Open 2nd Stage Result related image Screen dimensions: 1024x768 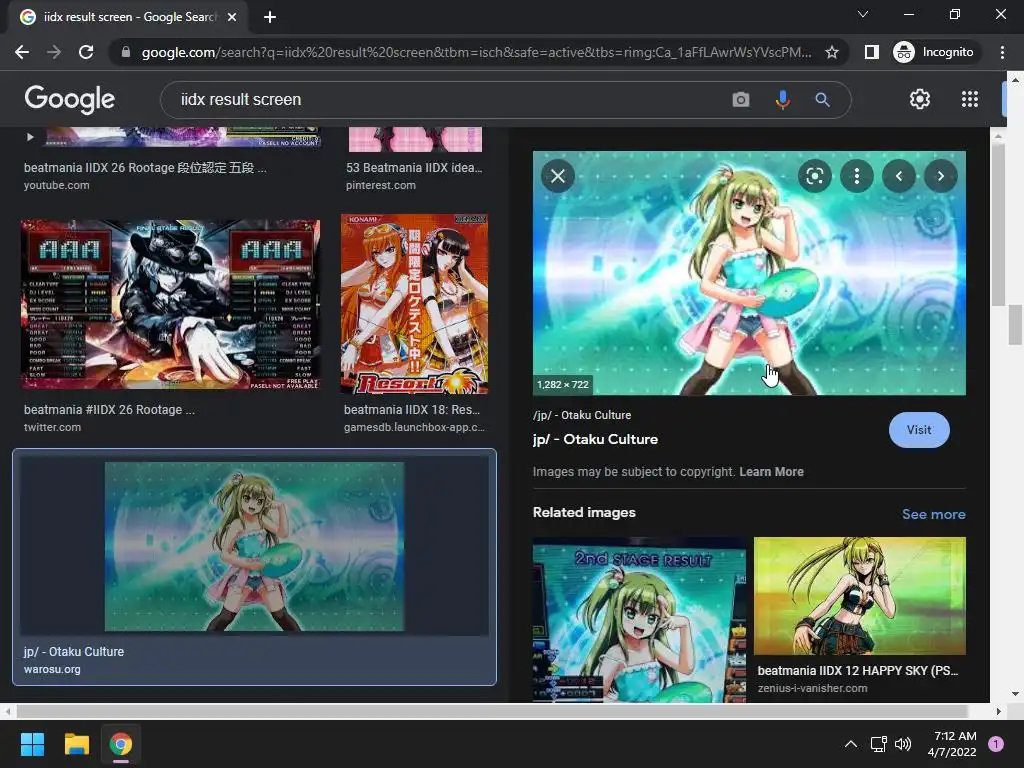pyautogui.click(x=639, y=619)
